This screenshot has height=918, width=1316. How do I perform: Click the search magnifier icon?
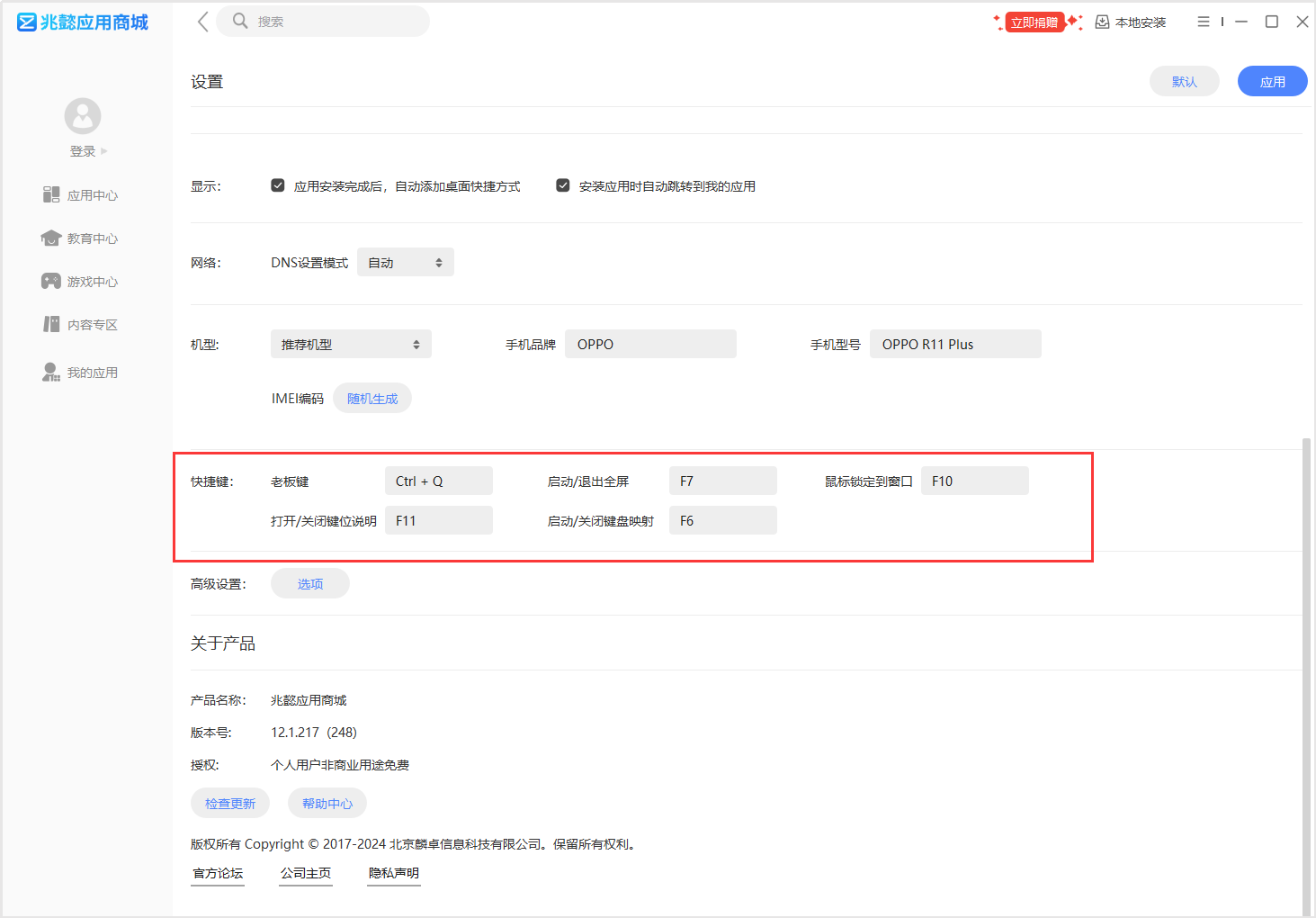click(x=240, y=21)
